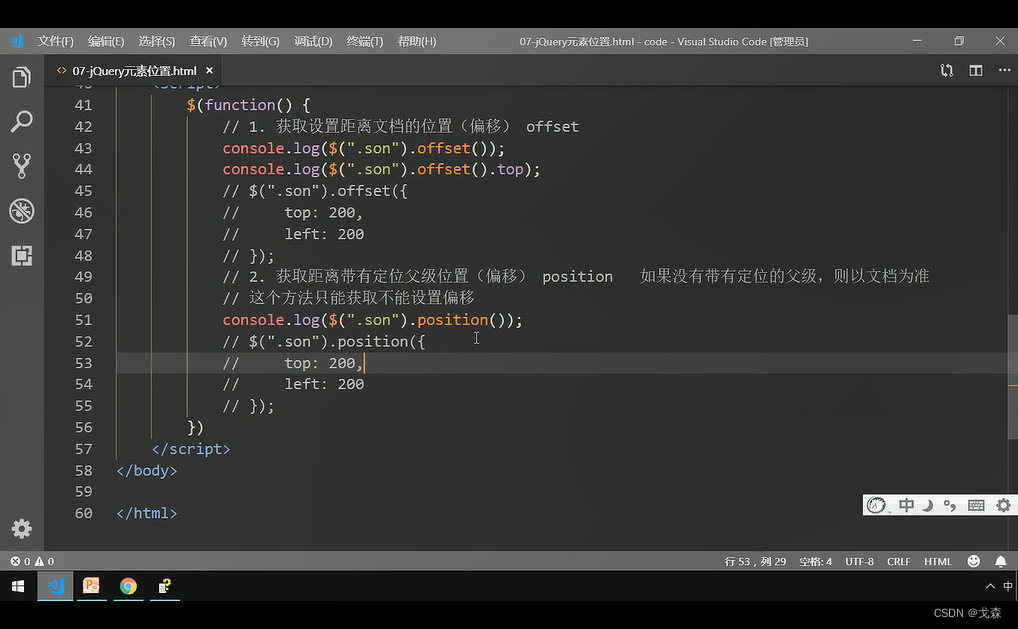Open the Extensions view
1018x629 pixels.
coord(21,256)
